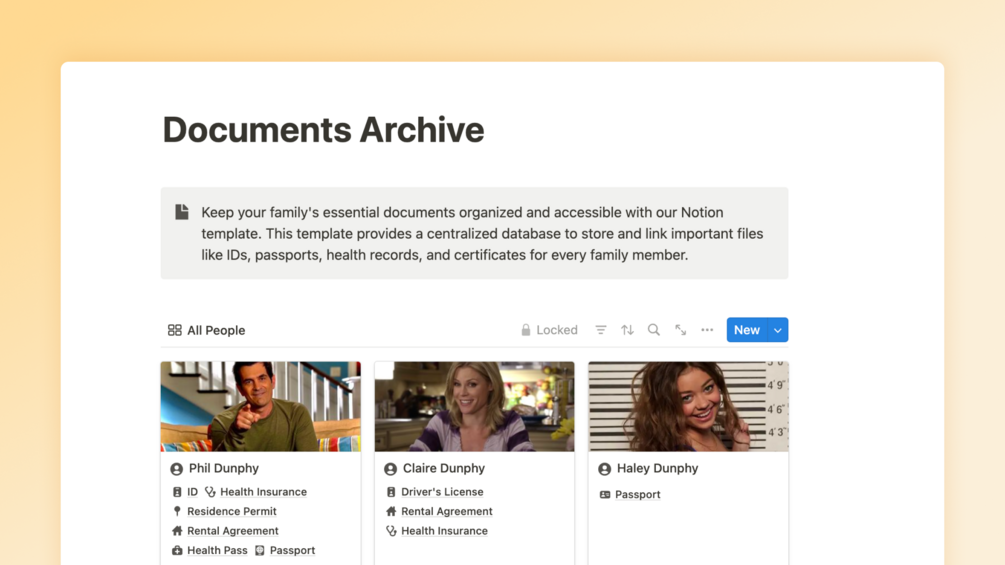Switch to the All People view tab
Image resolution: width=1005 pixels, height=565 pixels.
(x=206, y=330)
